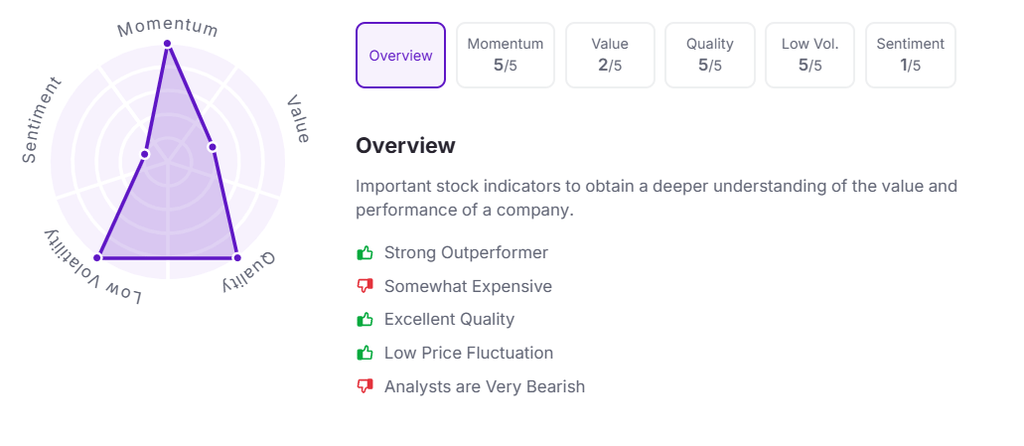Screen dimensions: 1024x446
Task: Click thumbs-up icon beside Strong Outperformer
Action: (x=365, y=253)
